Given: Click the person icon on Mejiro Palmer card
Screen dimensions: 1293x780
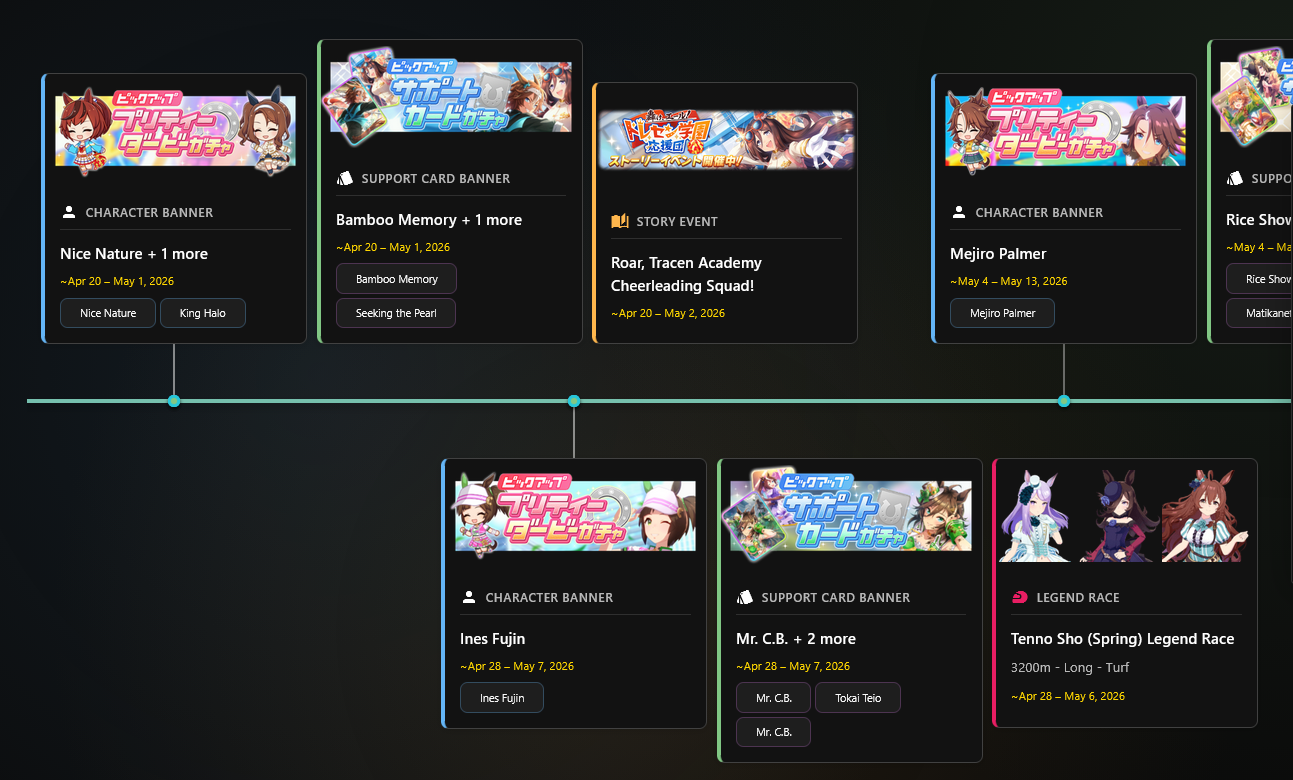Looking at the screenshot, I should click(x=959, y=212).
